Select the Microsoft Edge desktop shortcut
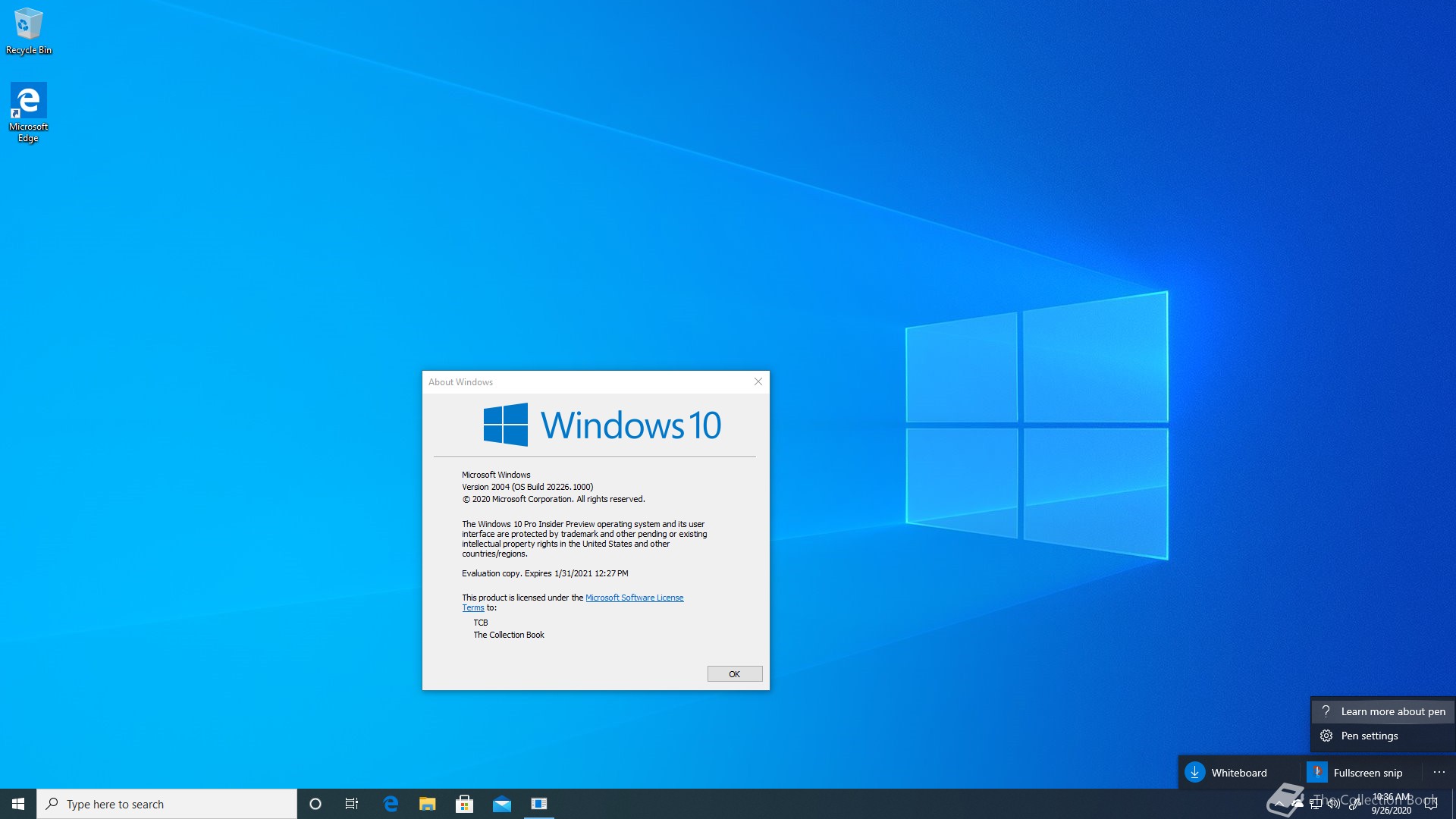Image resolution: width=1456 pixels, height=819 pixels. point(28,112)
